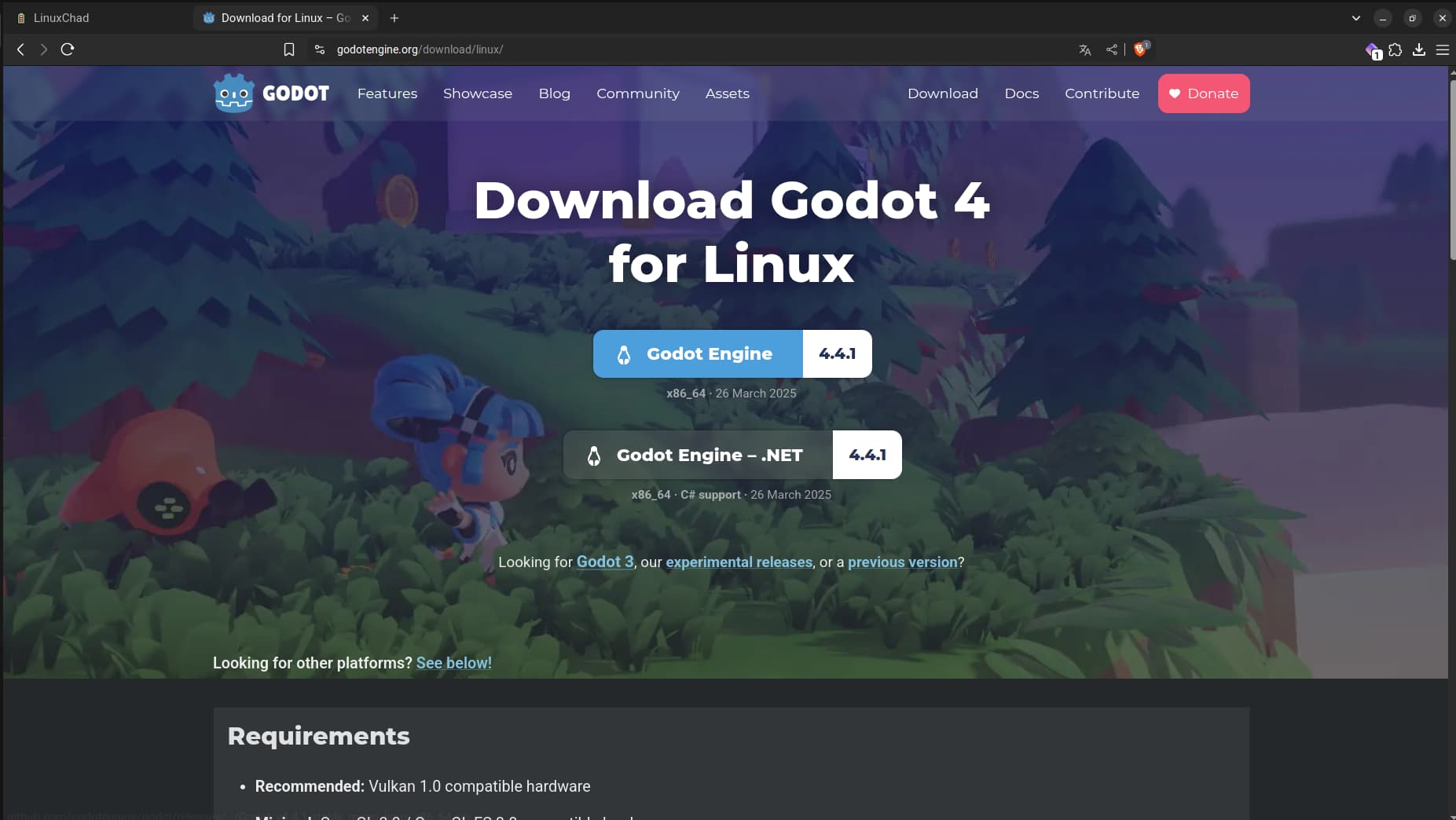
Task: Open the share icon in address bar
Action: [x=1111, y=49]
